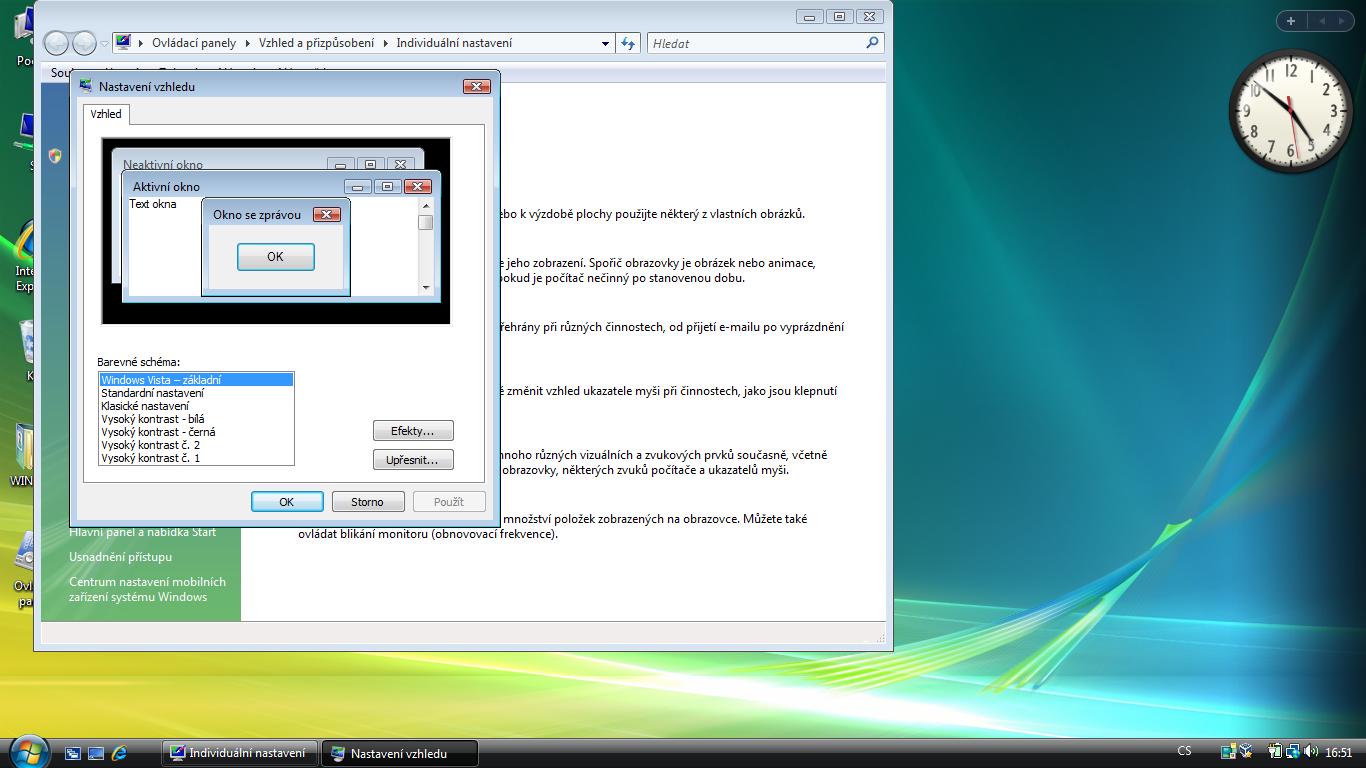1366x768 pixels.
Task: Click the sidebar previous gadgets arrow
Action: (1321, 20)
